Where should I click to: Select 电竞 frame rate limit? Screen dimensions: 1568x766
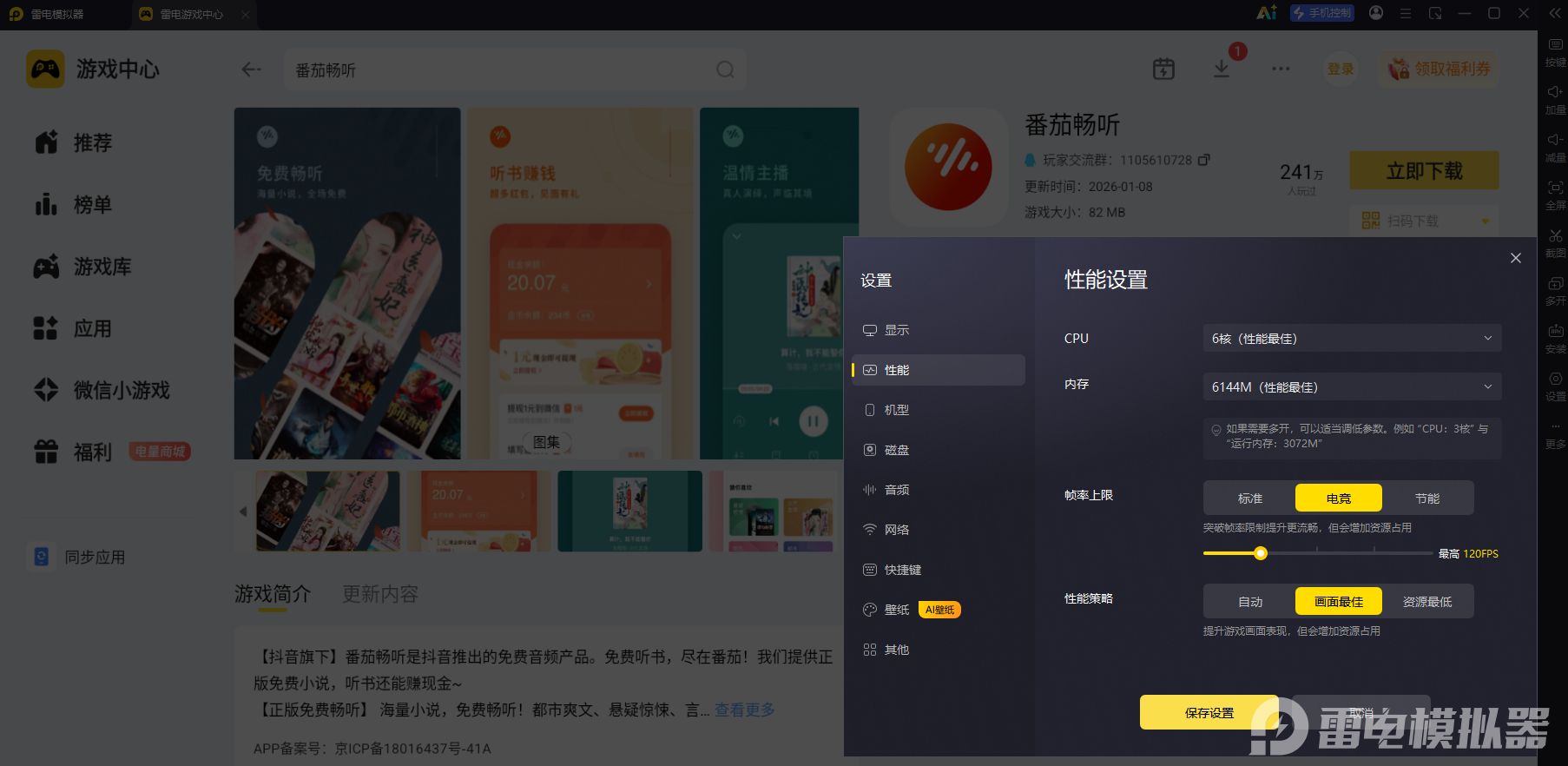1339,499
